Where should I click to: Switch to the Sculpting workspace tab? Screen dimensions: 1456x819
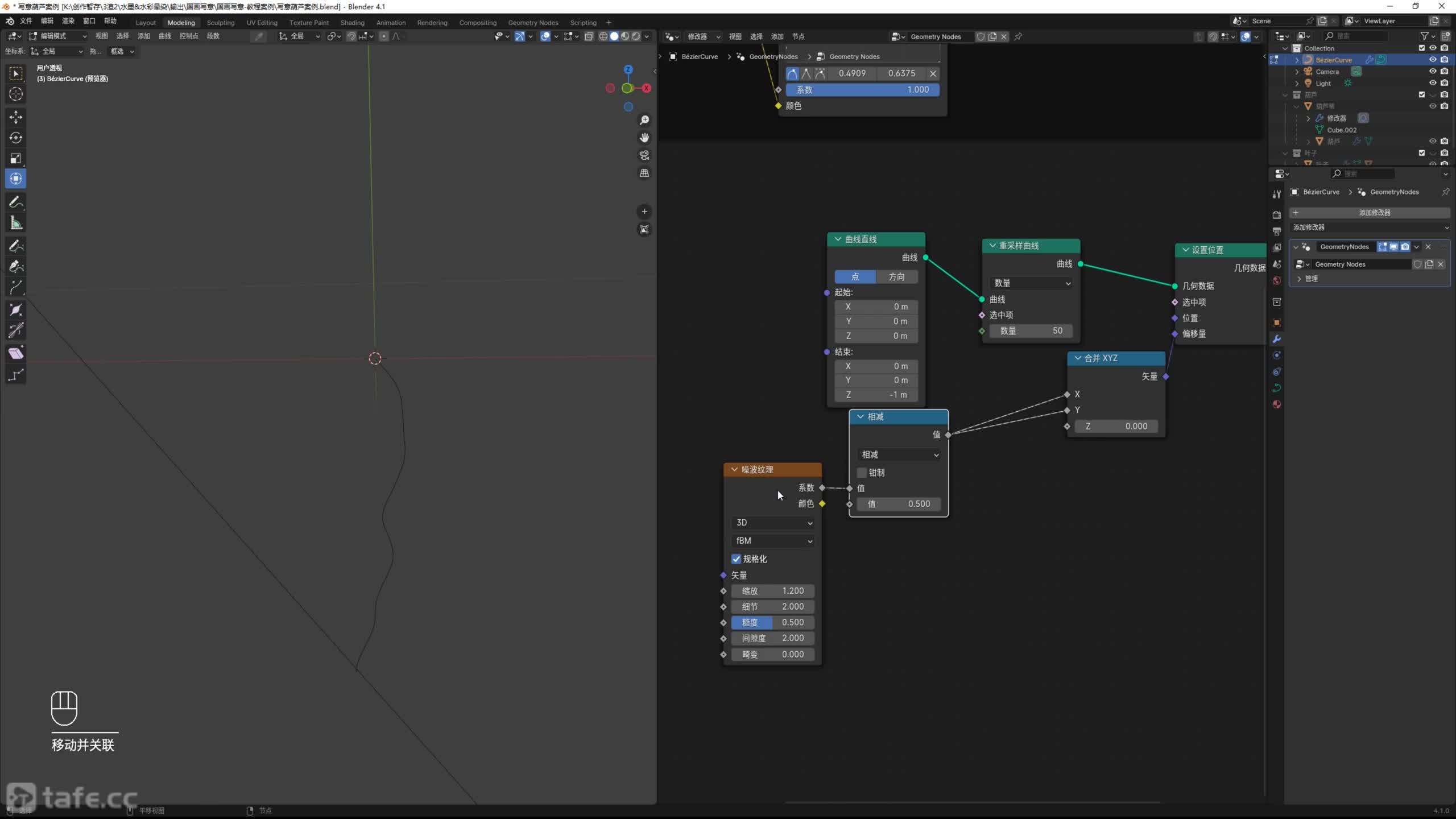tap(220, 23)
